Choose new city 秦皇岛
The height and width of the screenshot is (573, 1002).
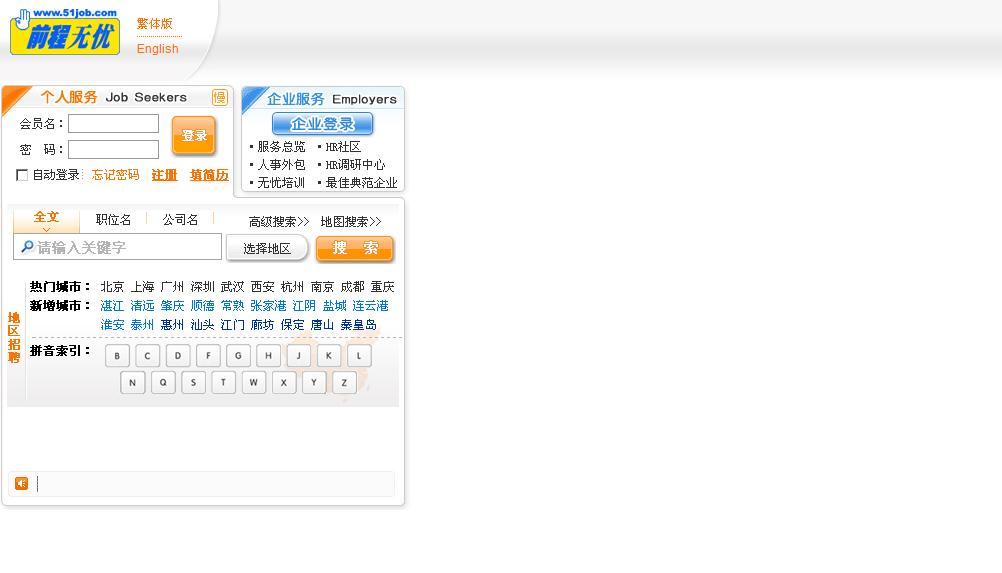(358, 325)
